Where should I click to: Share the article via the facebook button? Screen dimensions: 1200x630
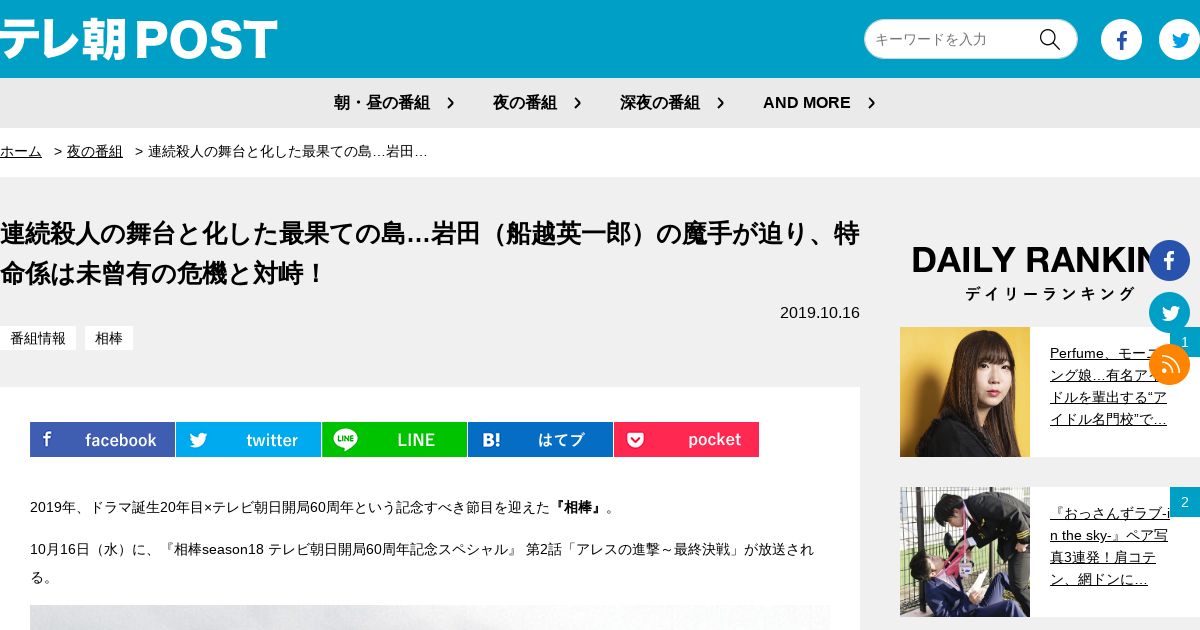pos(102,440)
